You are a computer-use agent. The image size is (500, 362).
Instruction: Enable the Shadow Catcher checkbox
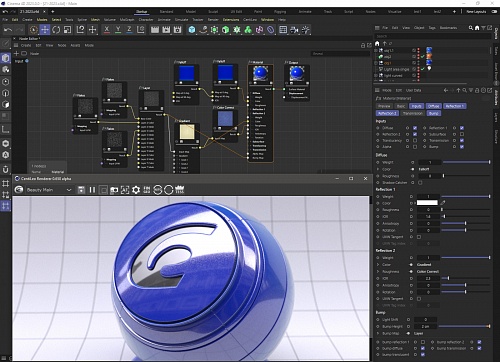click(420, 183)
